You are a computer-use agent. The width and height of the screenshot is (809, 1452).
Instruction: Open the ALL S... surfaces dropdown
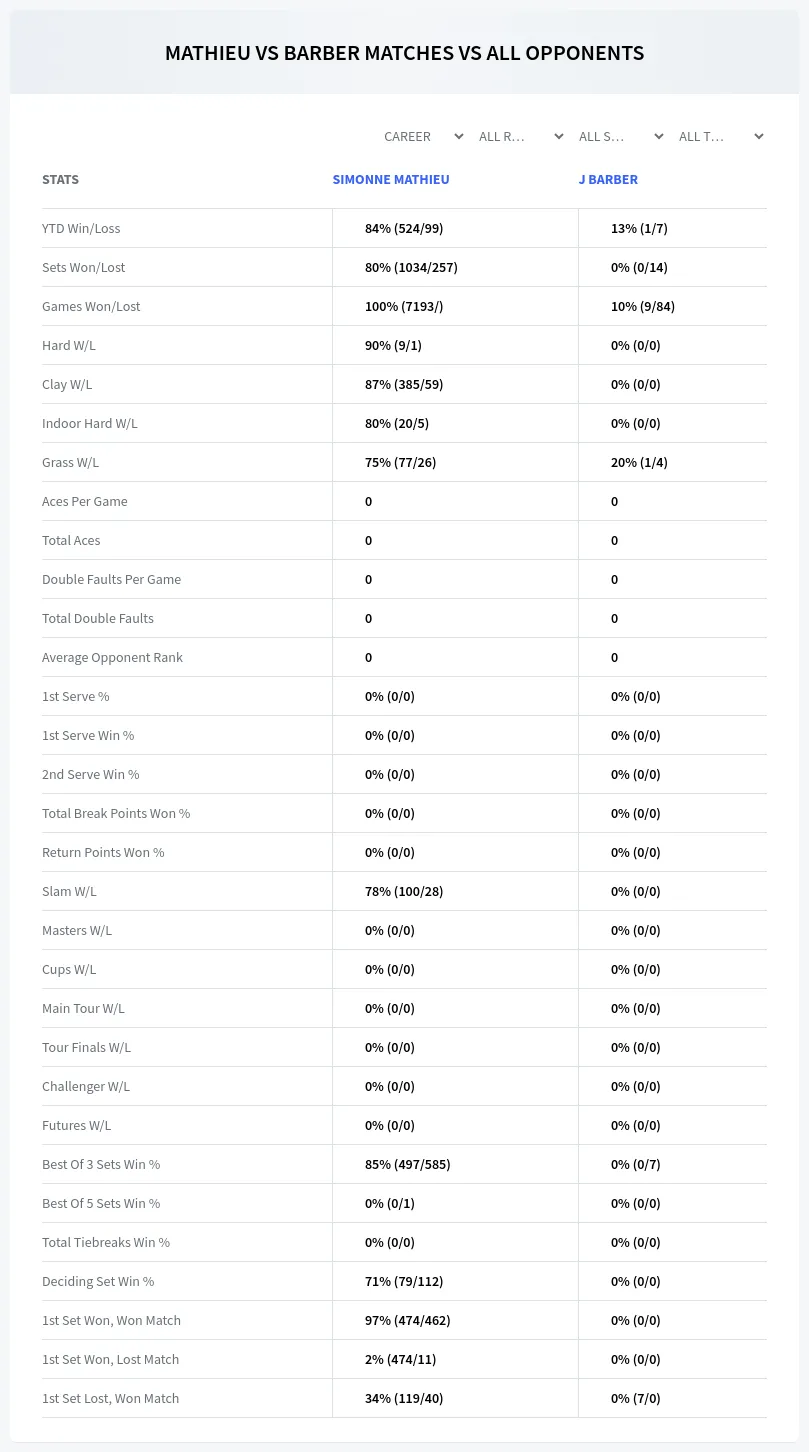point(620,136)
